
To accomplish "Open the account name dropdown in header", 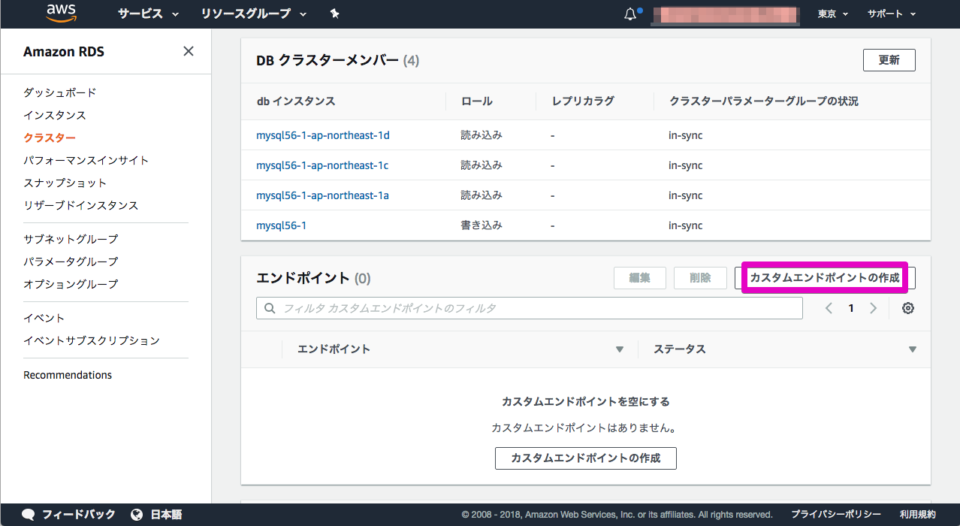I will tap(726, 14).
